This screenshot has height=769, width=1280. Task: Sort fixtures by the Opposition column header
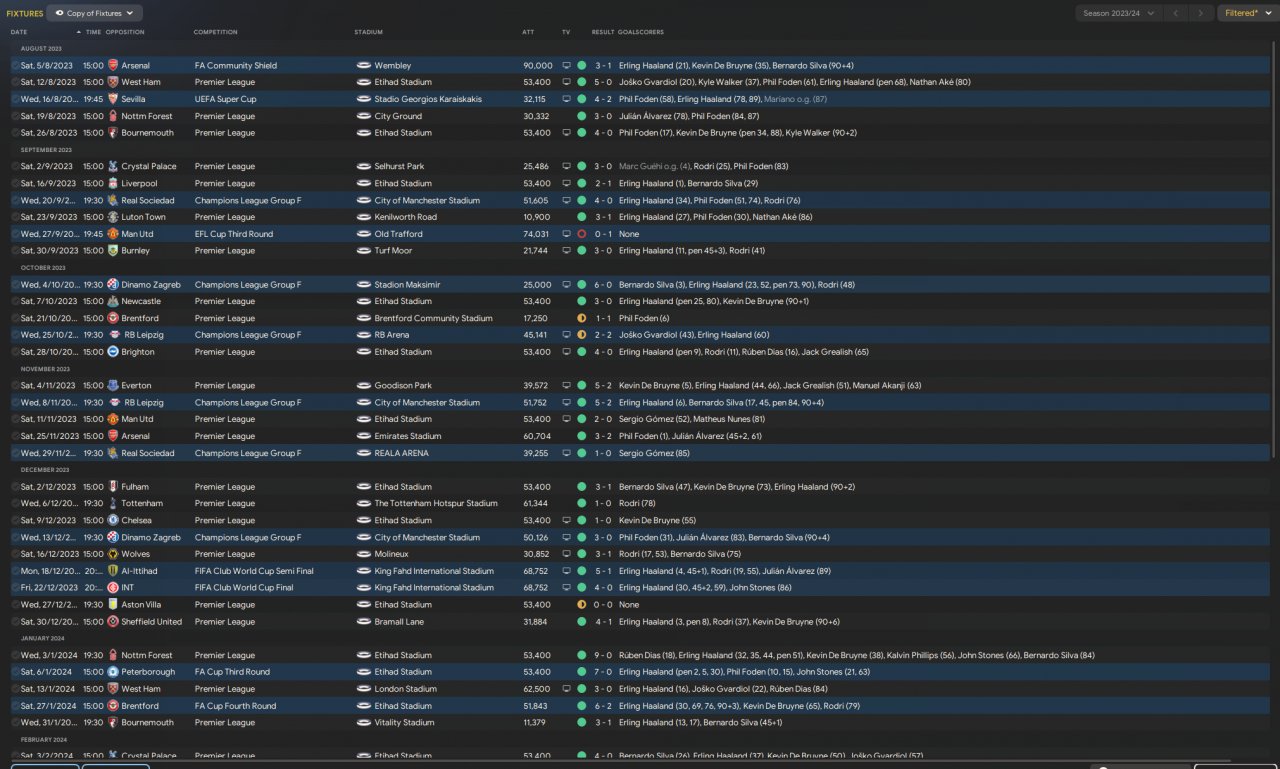click(125, 32)
